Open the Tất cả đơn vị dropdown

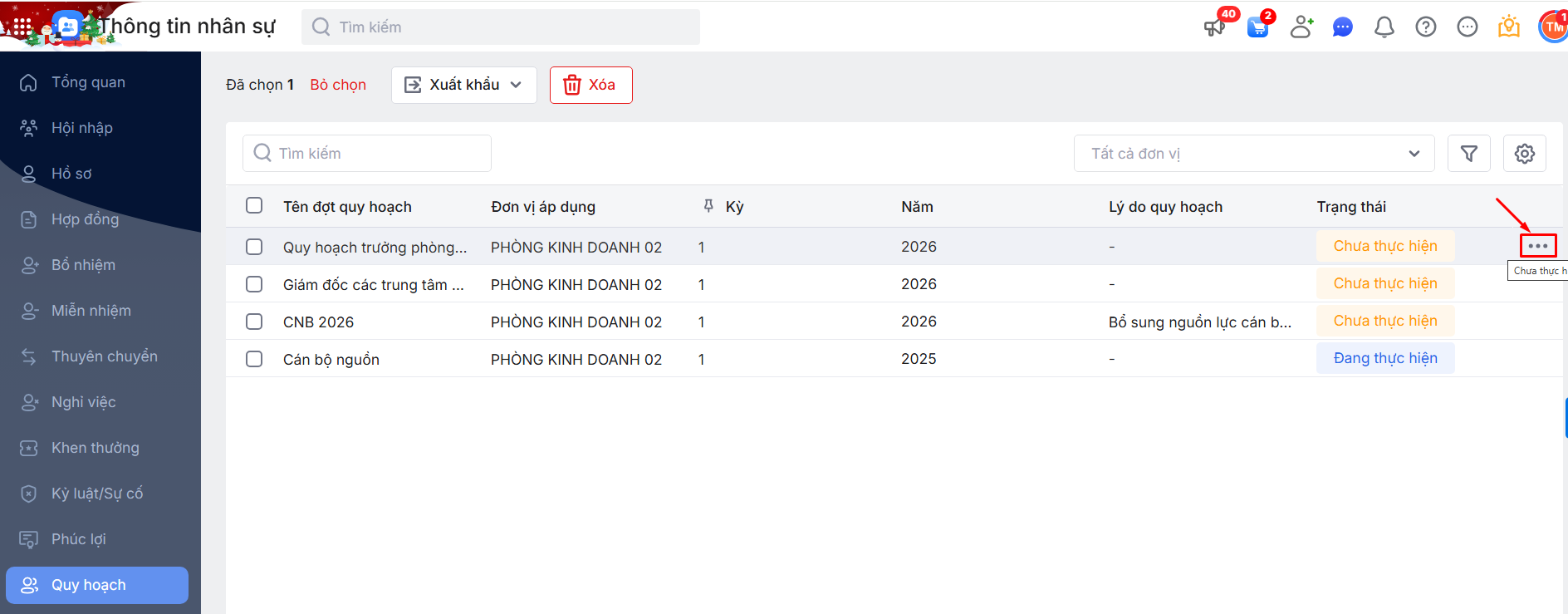coord(1253,154)
